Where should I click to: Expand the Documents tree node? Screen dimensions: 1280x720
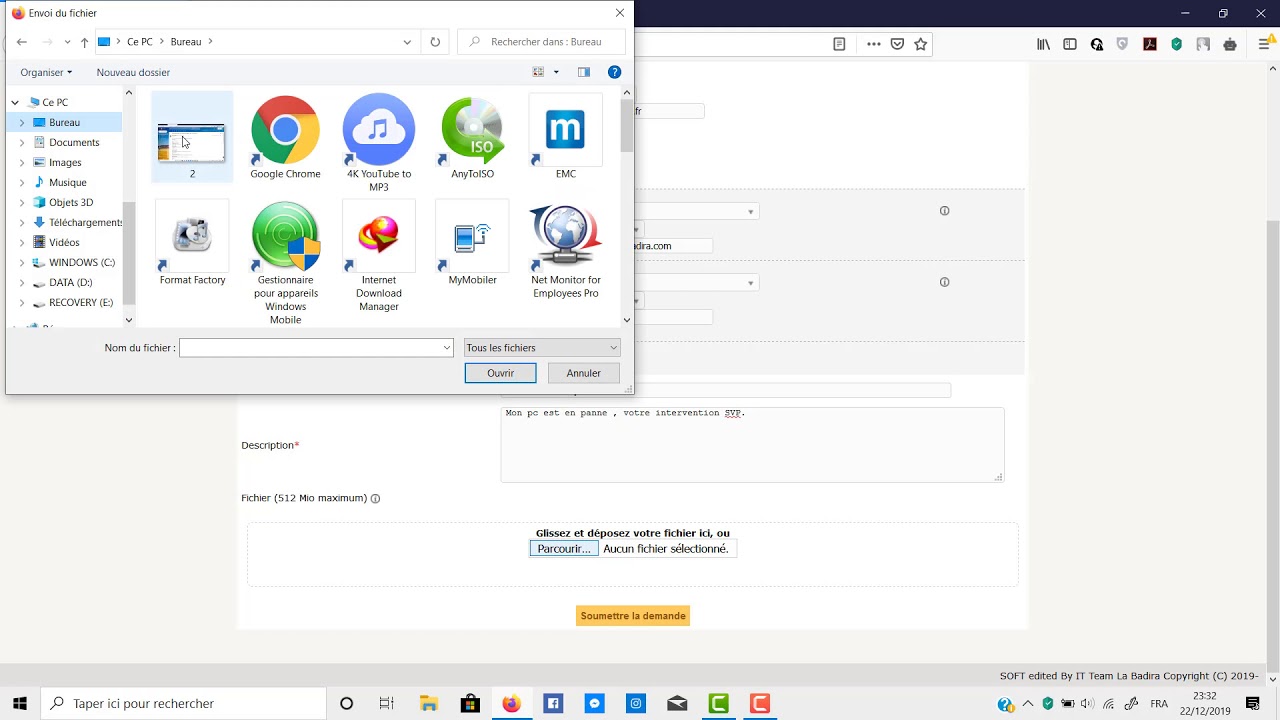click(22, 142)
